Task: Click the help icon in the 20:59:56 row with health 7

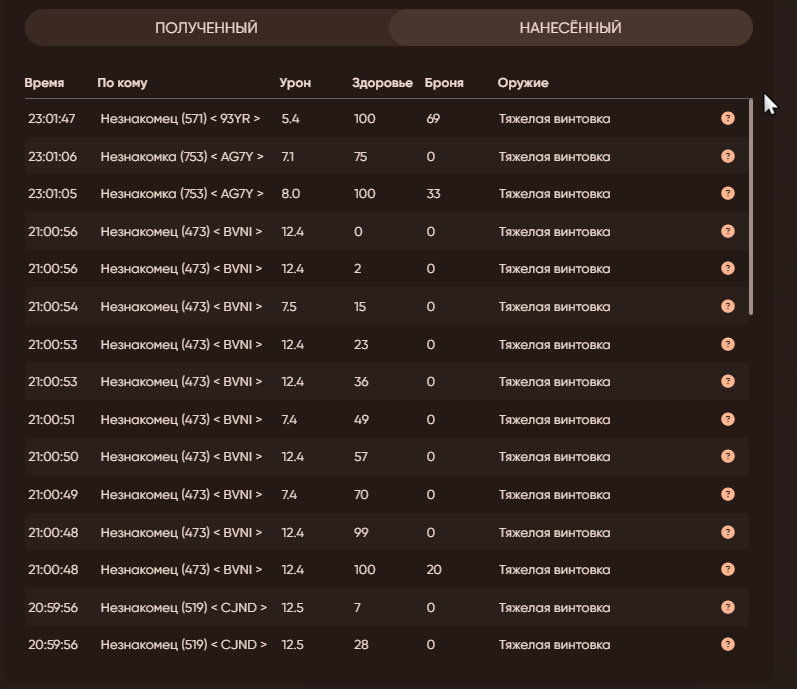Action: tap(728, 607)
